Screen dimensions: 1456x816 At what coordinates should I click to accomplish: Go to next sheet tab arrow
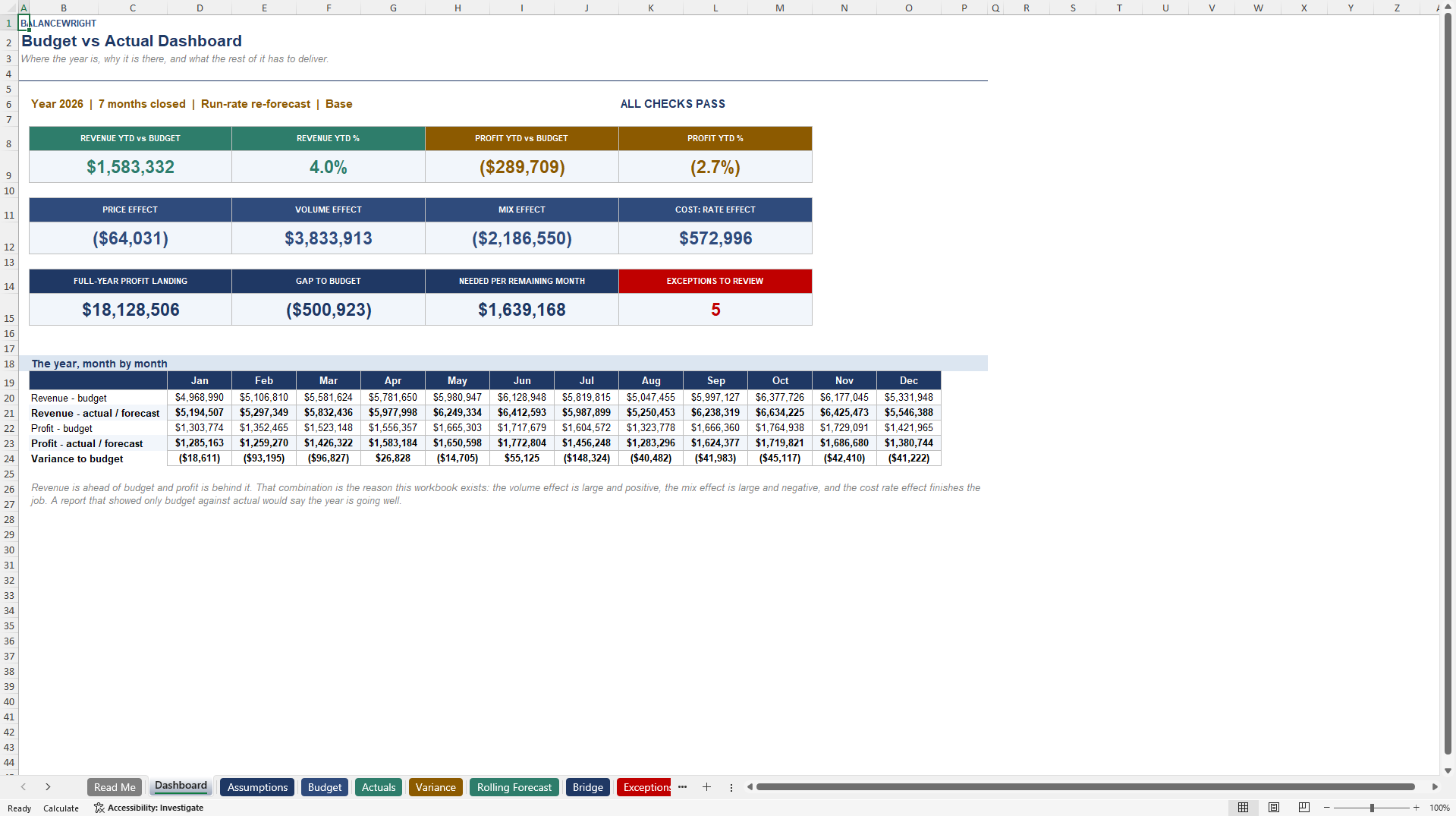pos(48,787)
